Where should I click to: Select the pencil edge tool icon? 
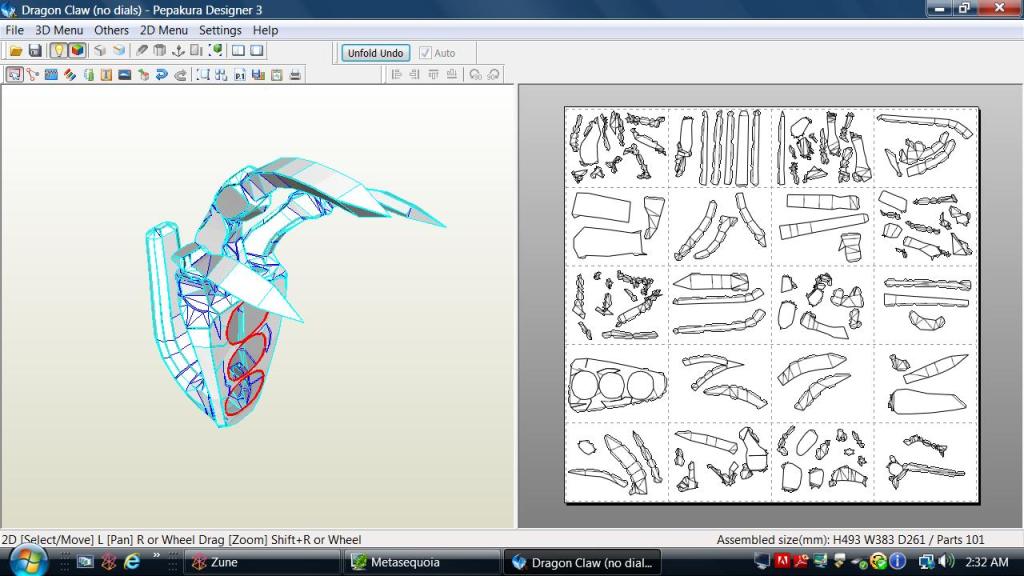tap(141, 50)
